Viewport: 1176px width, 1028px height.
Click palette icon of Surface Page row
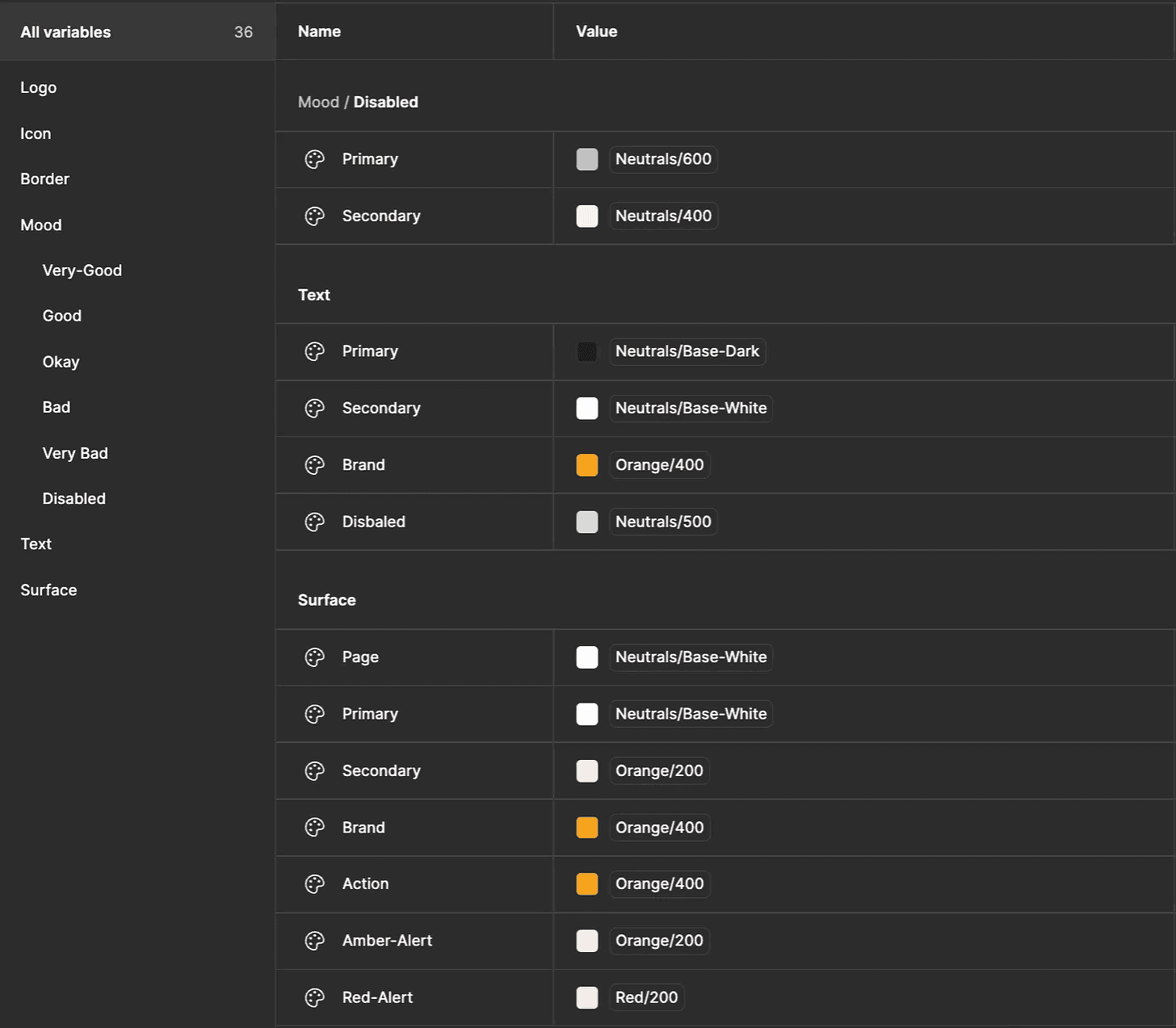[314, 657]
